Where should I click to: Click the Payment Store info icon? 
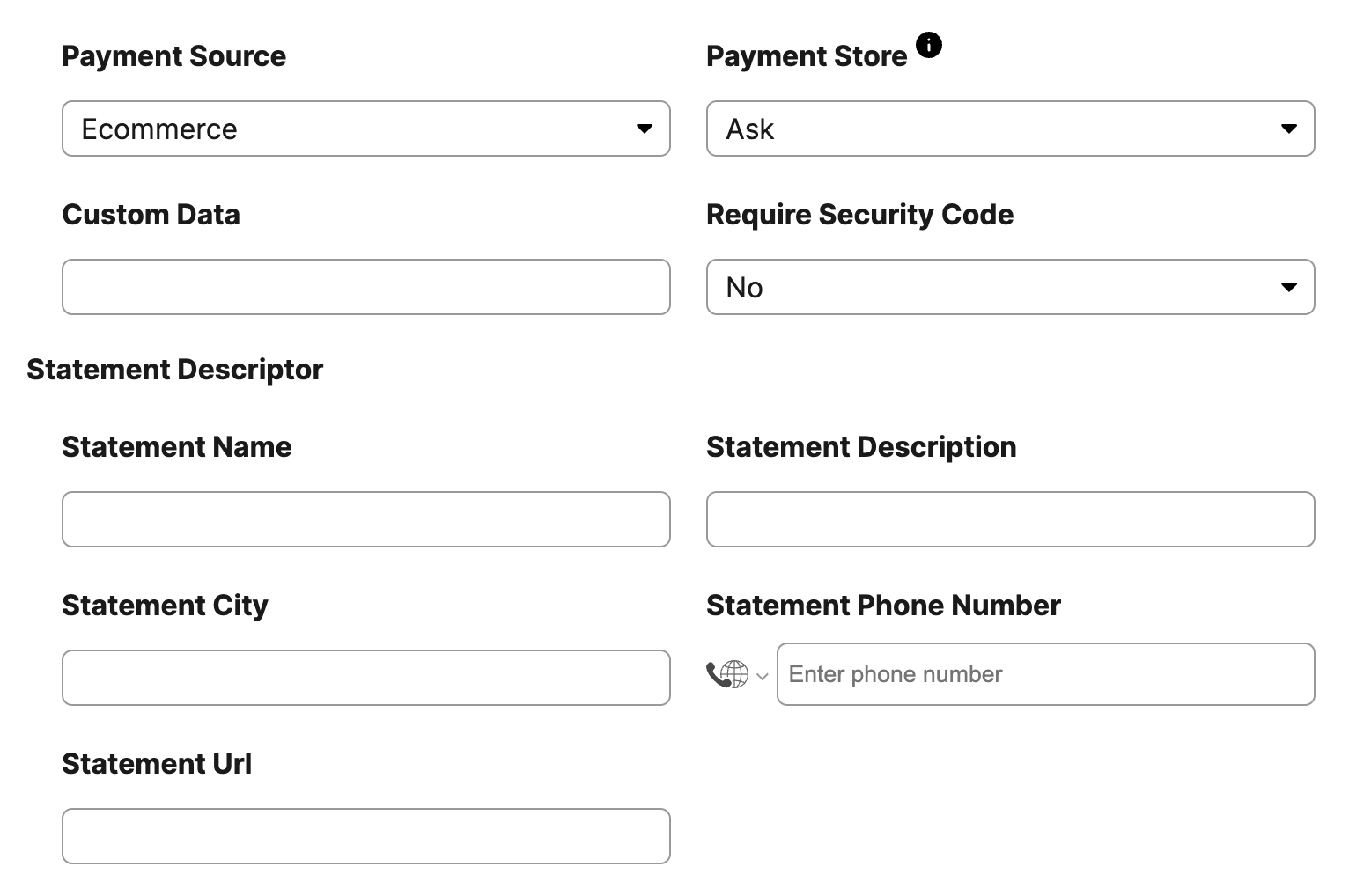pos(929,45)
